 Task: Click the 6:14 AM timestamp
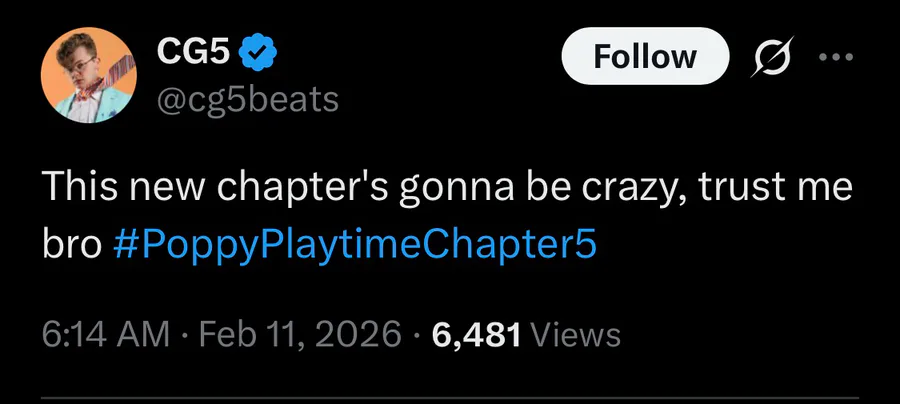(x=104, y=335)
